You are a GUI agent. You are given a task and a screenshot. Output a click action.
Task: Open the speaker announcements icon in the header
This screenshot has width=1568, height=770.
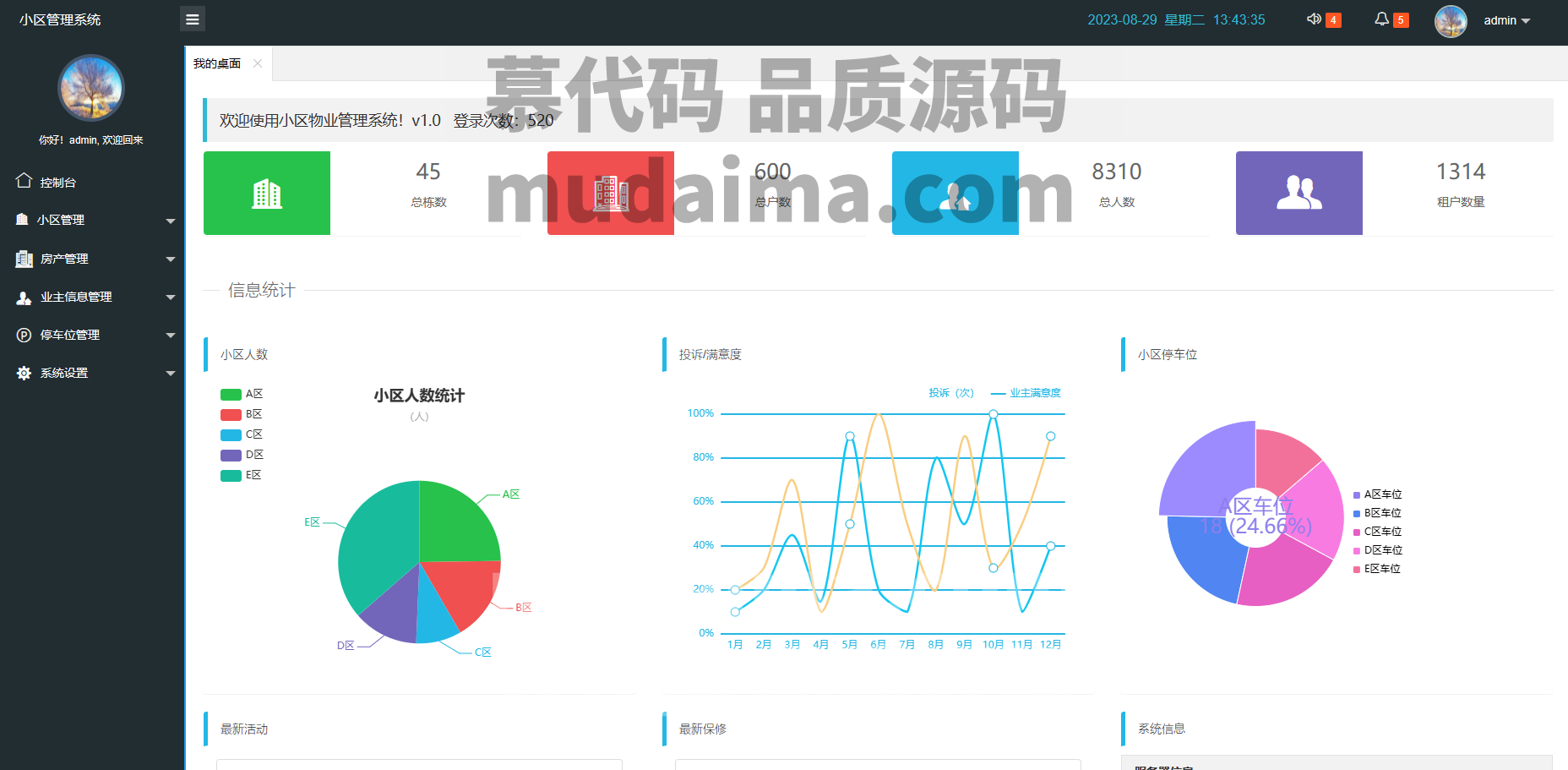click(x=1314, y=19)
